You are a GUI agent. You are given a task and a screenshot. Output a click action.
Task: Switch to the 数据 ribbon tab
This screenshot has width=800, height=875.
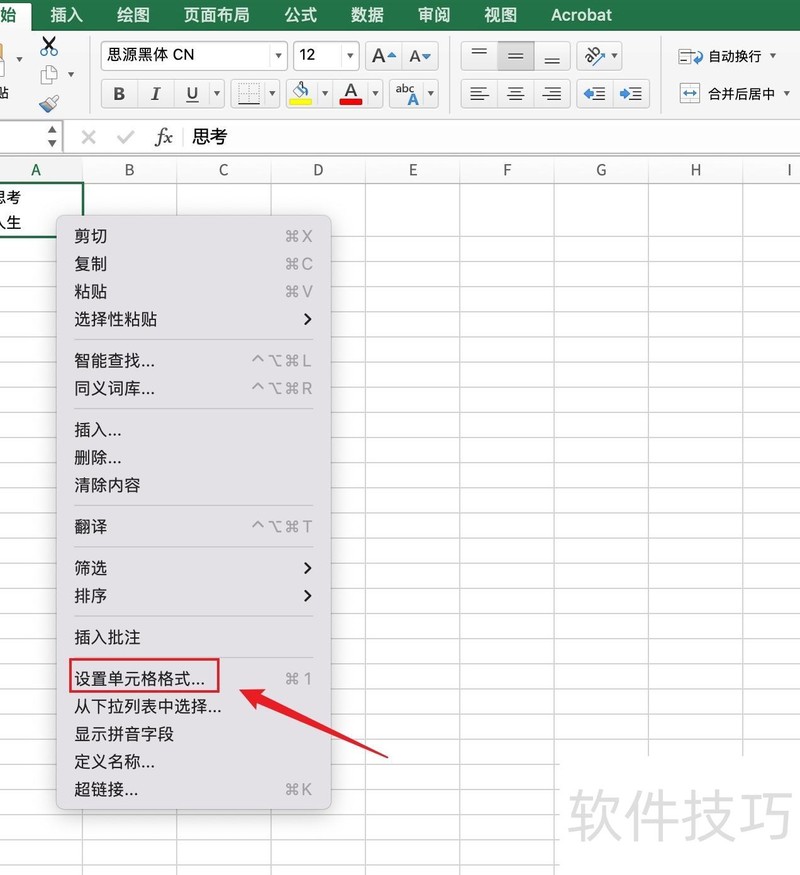coord(367,14)
